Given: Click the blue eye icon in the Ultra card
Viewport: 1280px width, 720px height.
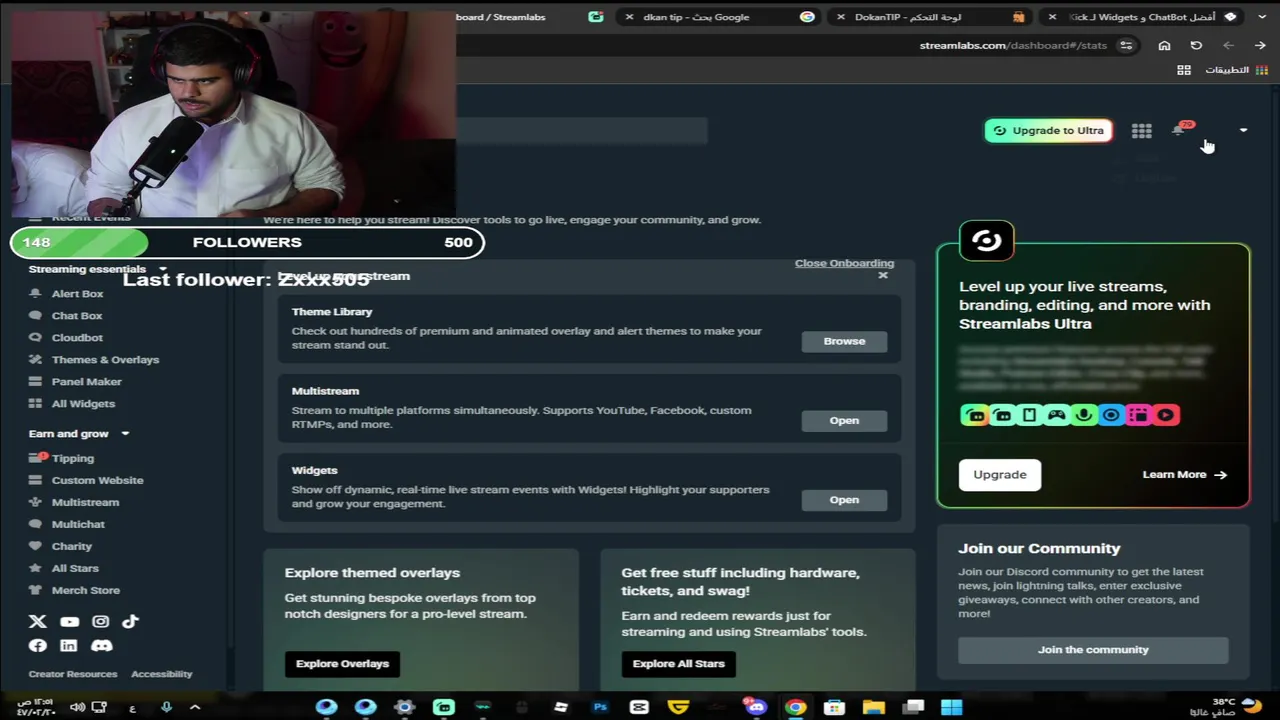Looking at the screenshot, I should [1111, 415].
